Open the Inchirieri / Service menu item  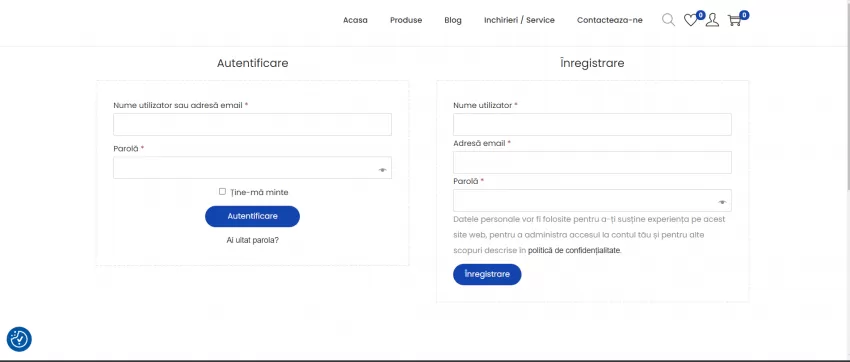(x=519, y=20)
